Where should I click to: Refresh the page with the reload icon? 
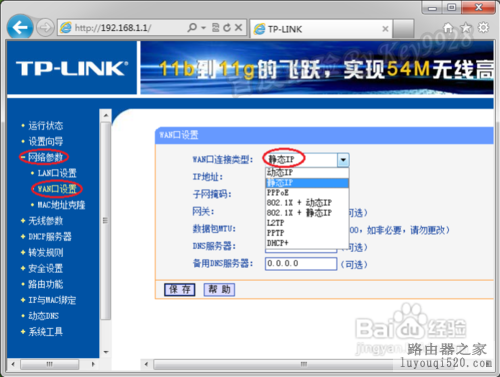coord(227,28)
